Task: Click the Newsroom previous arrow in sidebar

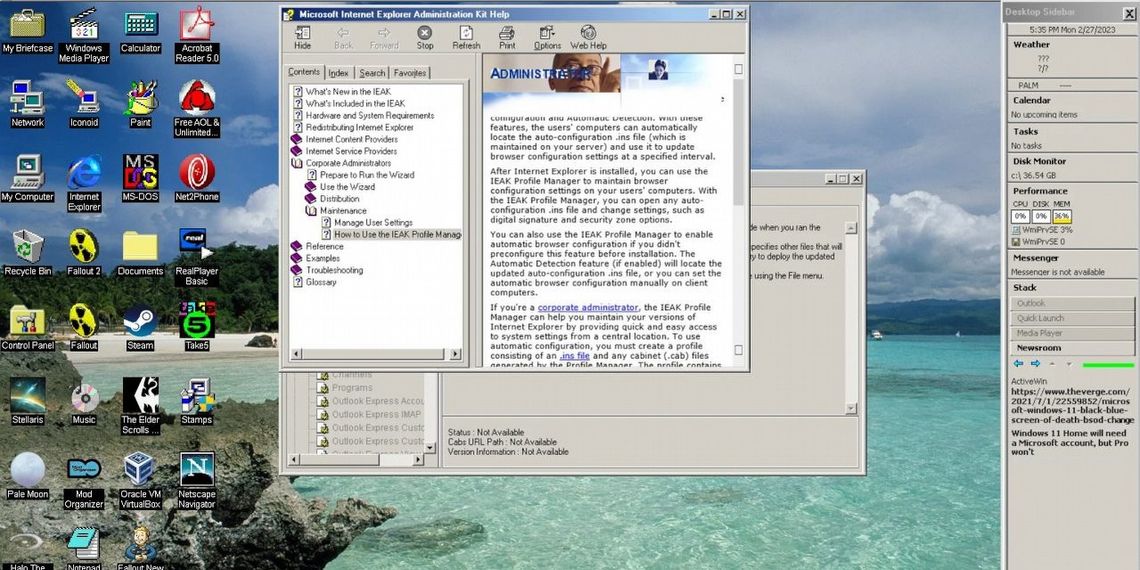Action: [1018, 364]
